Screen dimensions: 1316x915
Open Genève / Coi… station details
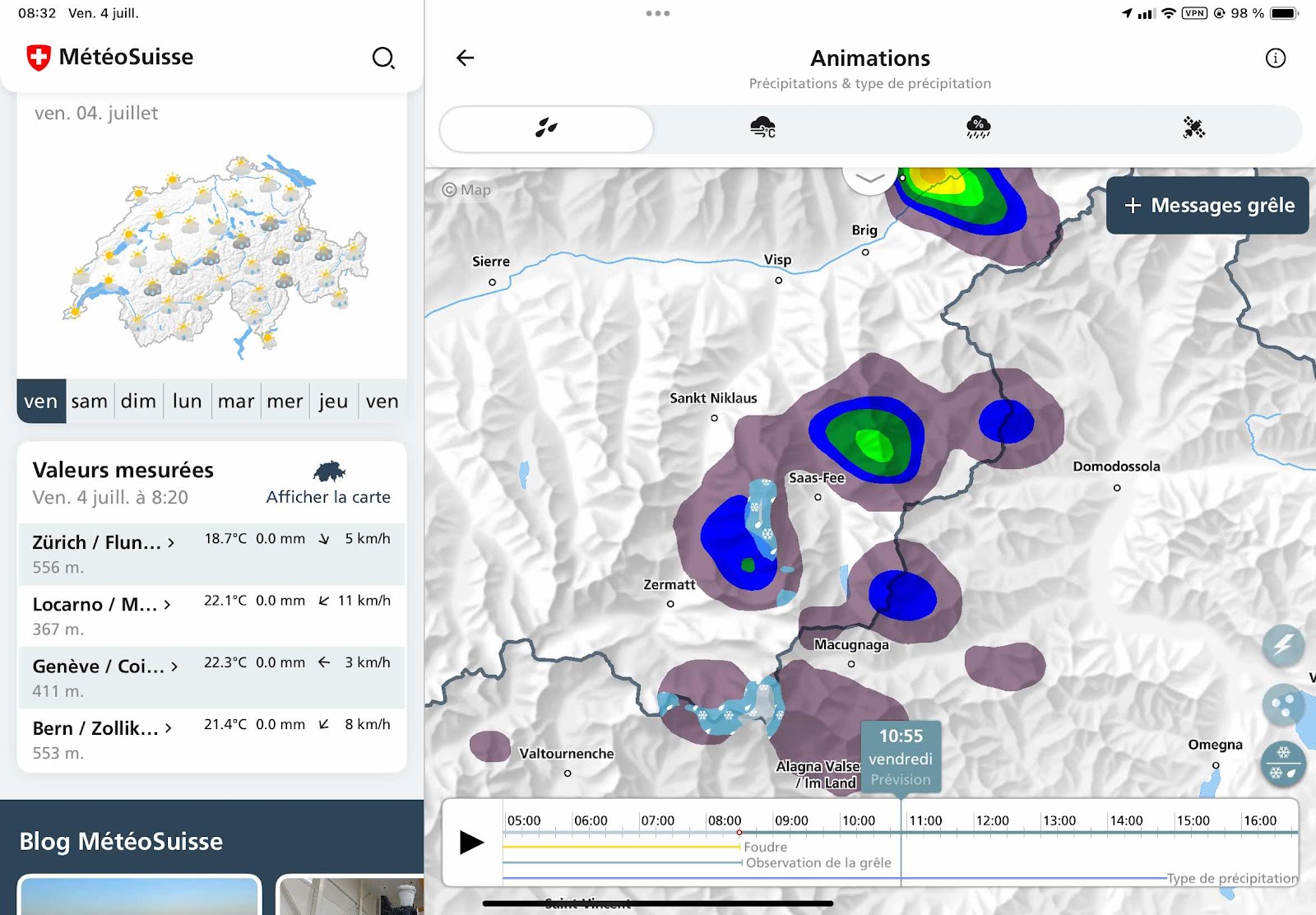click(x=211, y=677)
